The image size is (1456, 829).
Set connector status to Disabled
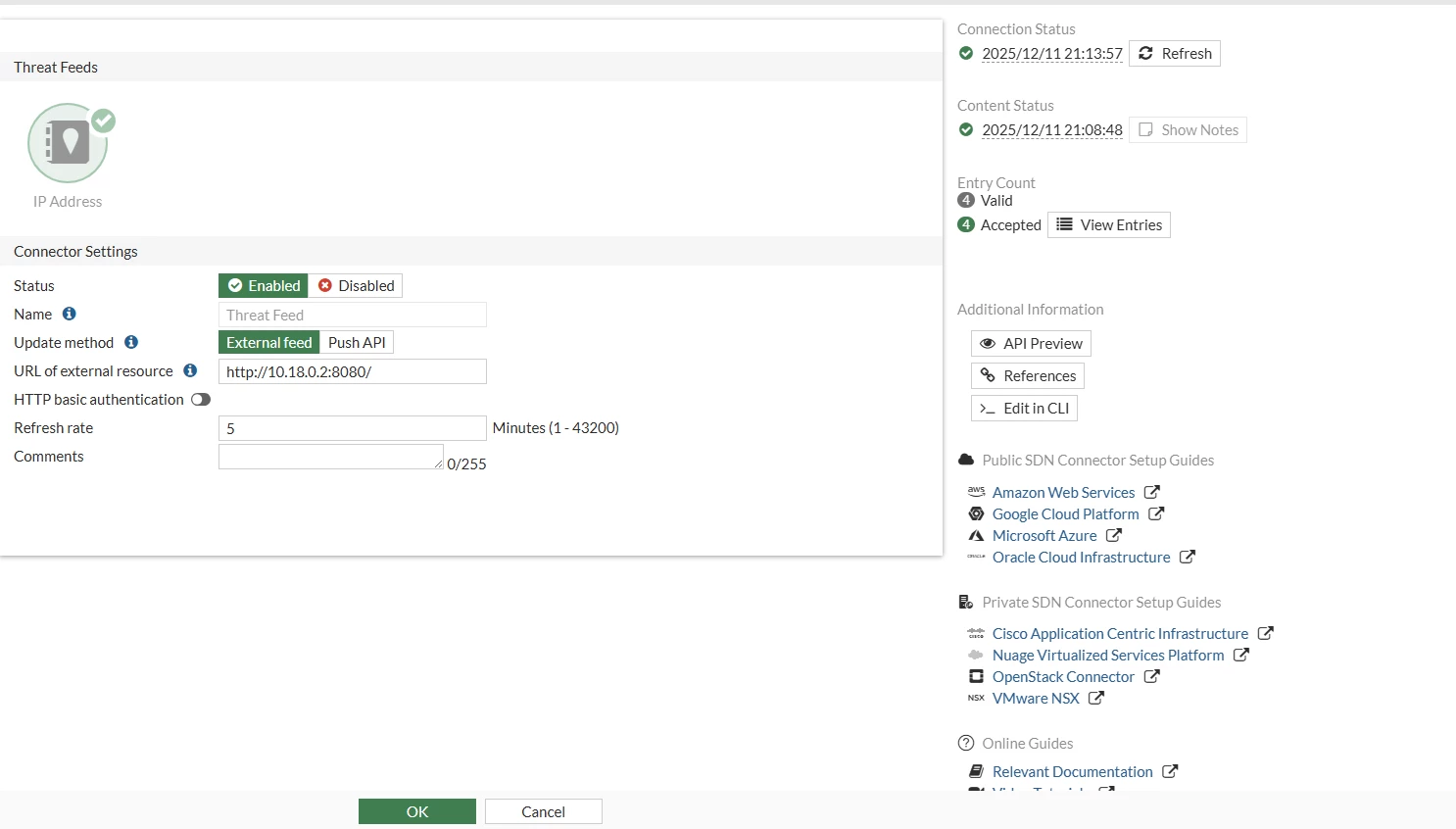(356, 285)
